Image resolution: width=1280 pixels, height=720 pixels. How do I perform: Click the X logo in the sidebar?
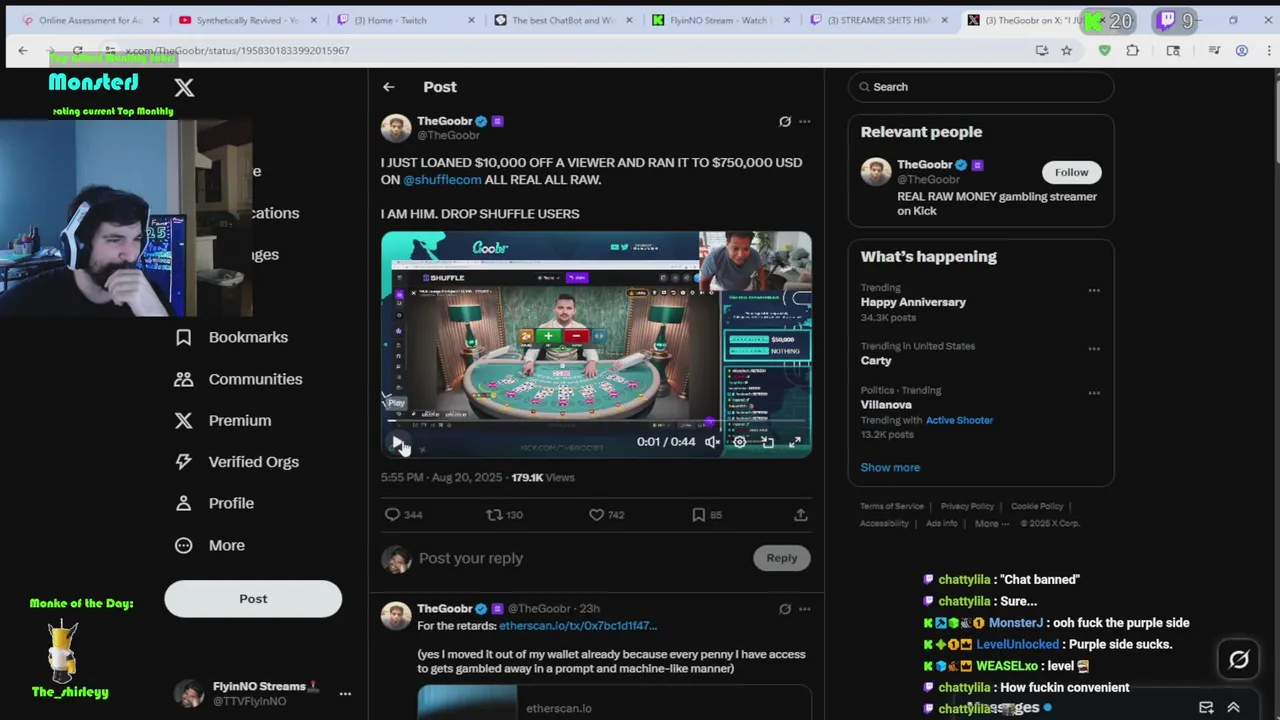(x=184, y=87)
